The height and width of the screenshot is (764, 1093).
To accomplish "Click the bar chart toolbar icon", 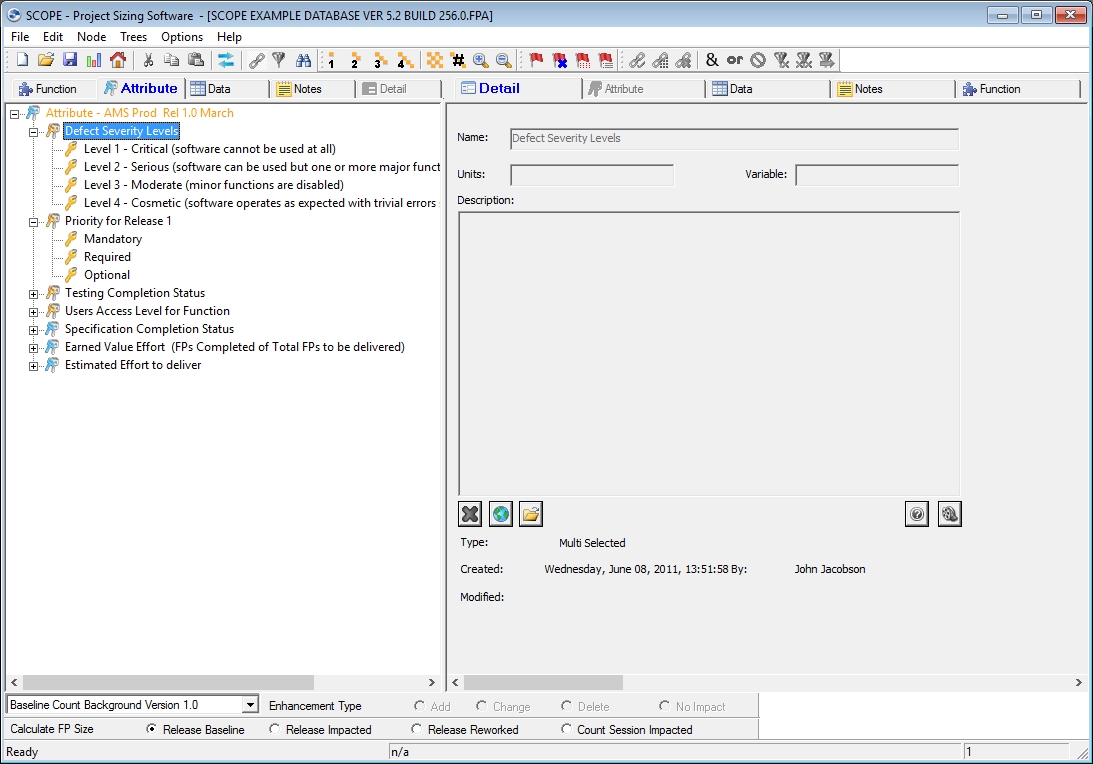I will coord(93,60).
